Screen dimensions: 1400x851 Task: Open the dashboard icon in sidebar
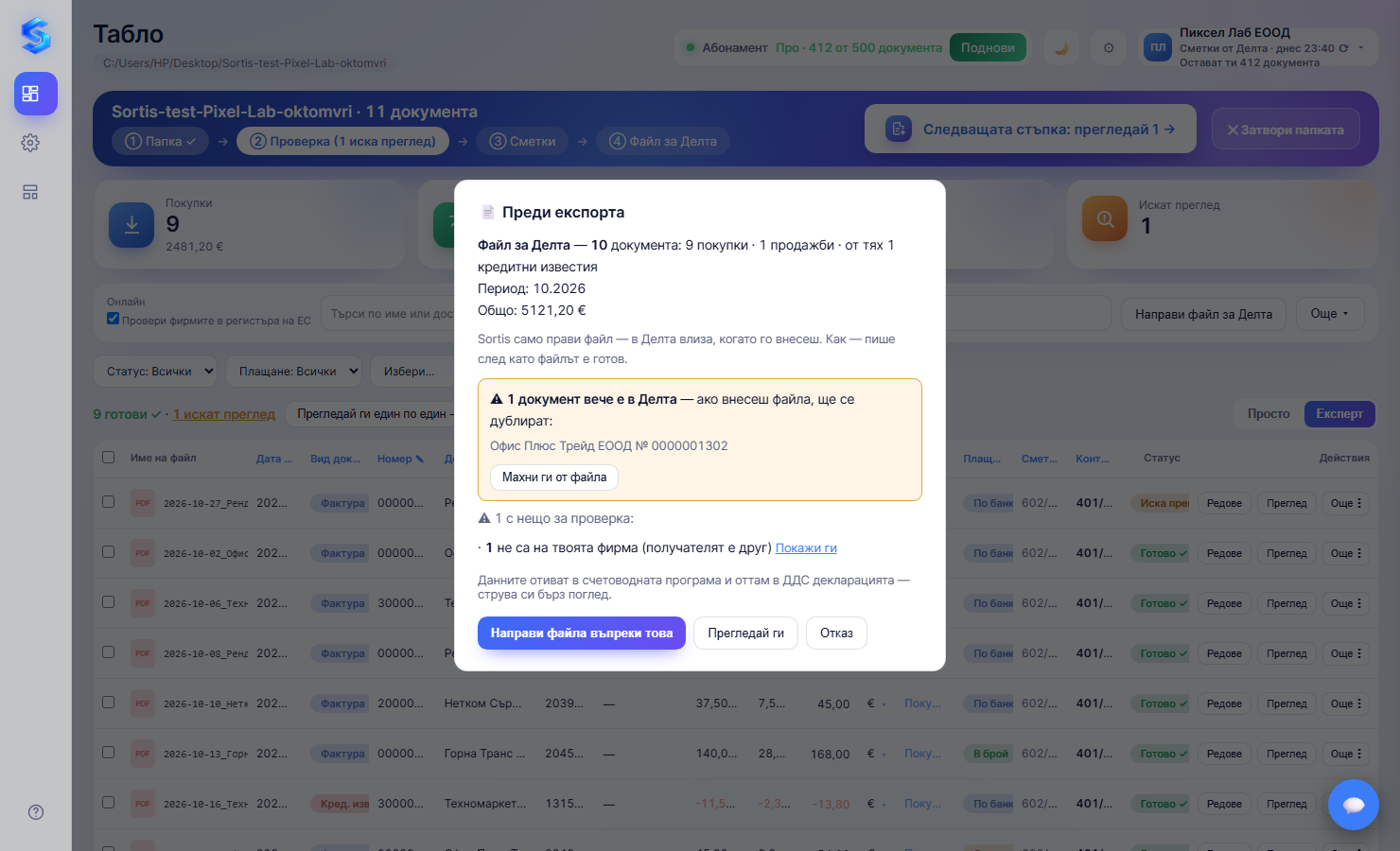point(35,94)
